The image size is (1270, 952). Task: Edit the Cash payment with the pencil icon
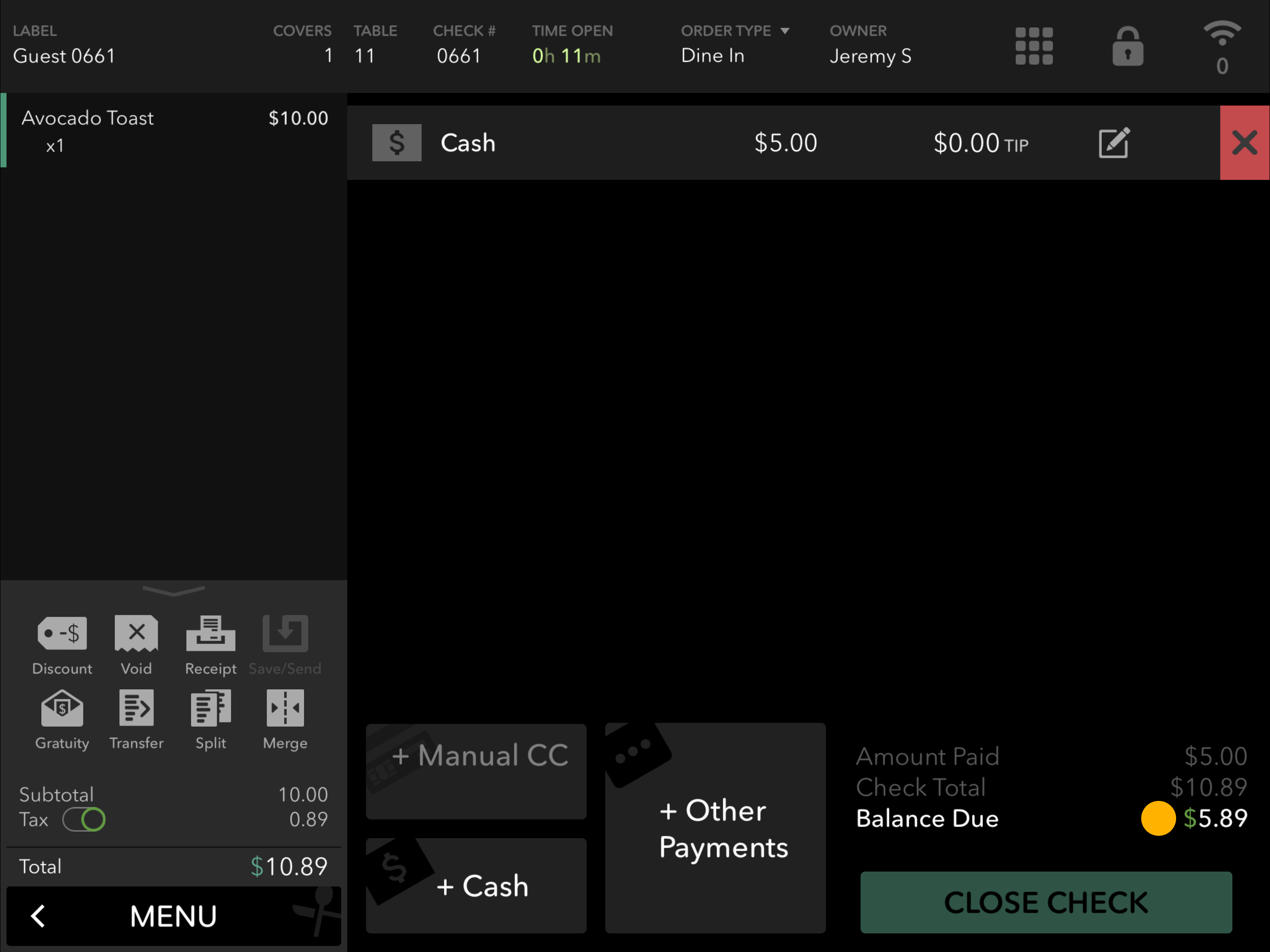tap(1114, 142)
